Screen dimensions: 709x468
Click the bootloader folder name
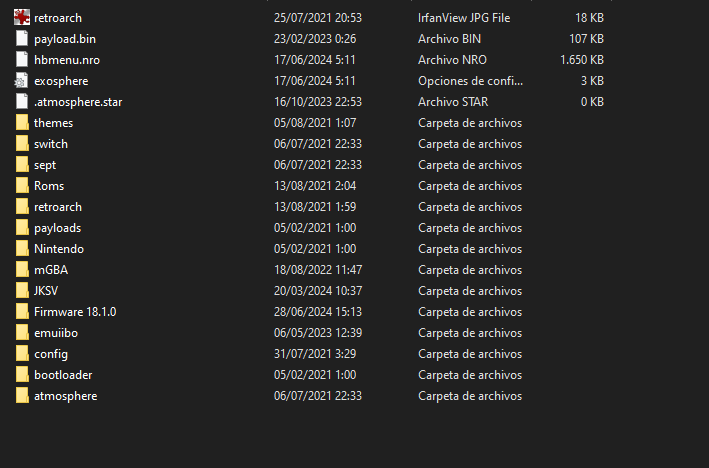(x=63, y=374)
